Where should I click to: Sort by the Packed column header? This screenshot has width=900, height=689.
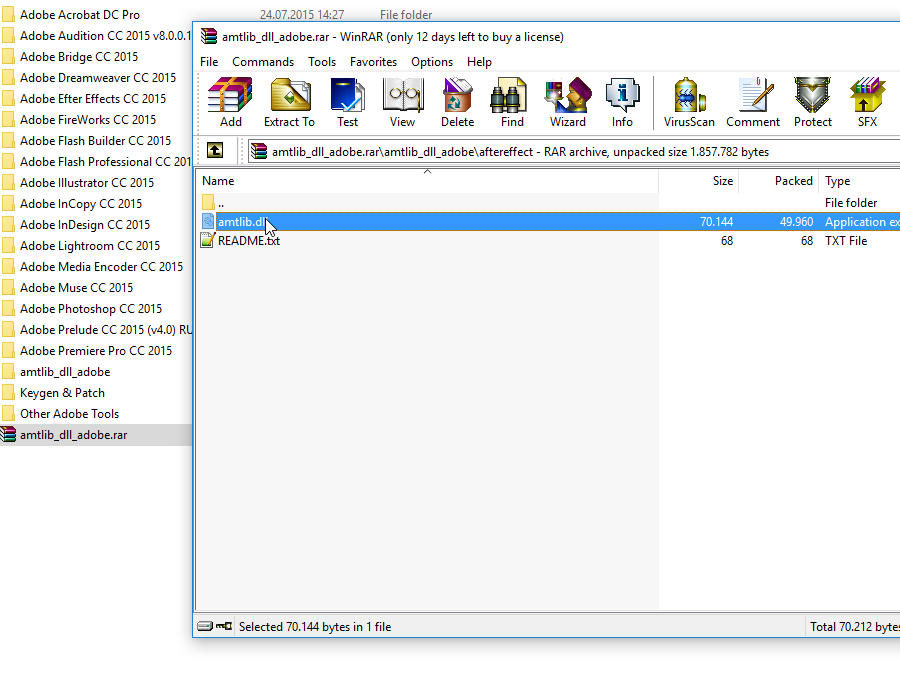(x=779, y=181)
